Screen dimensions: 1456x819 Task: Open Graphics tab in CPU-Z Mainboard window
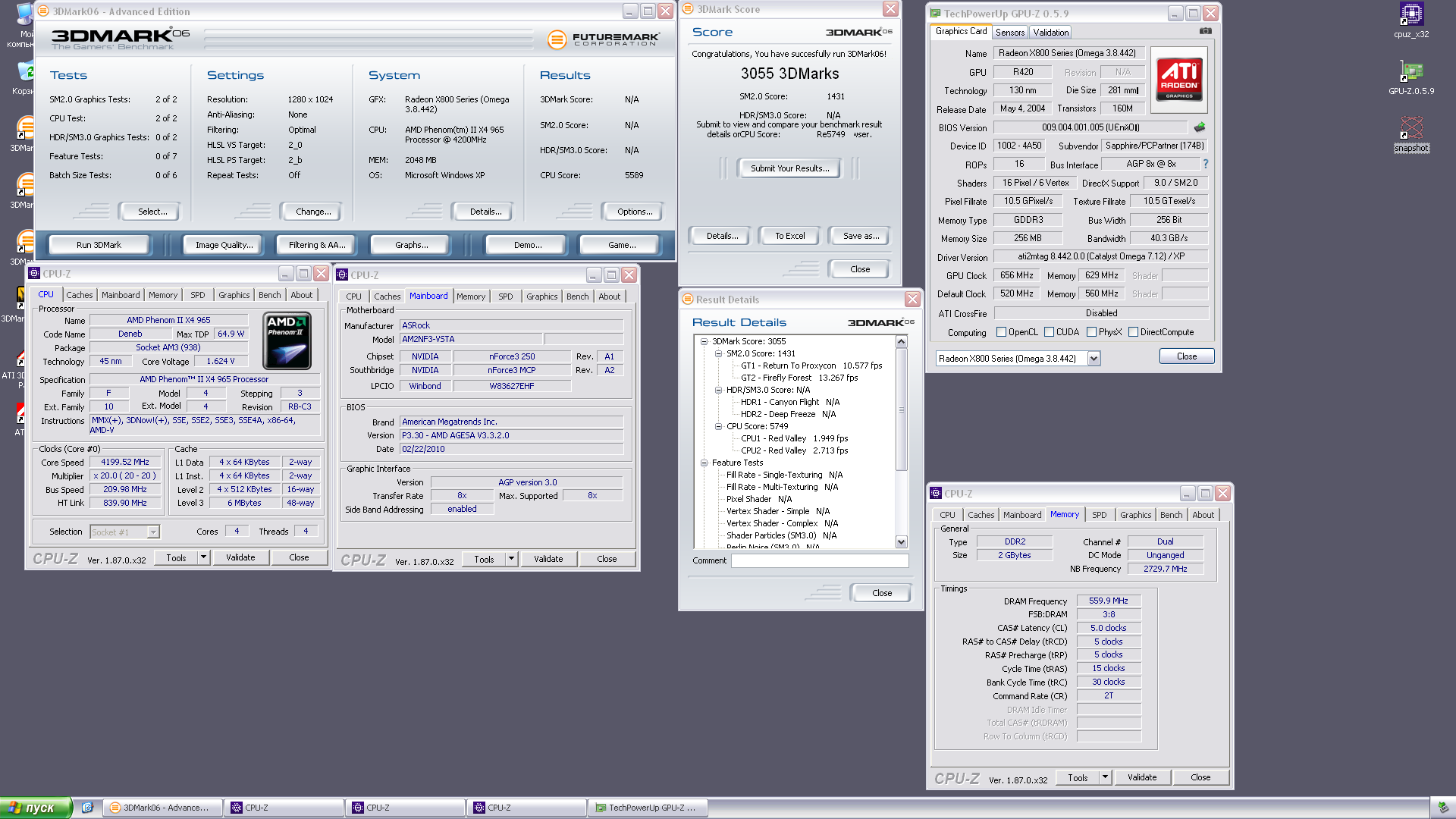point(541,297)
